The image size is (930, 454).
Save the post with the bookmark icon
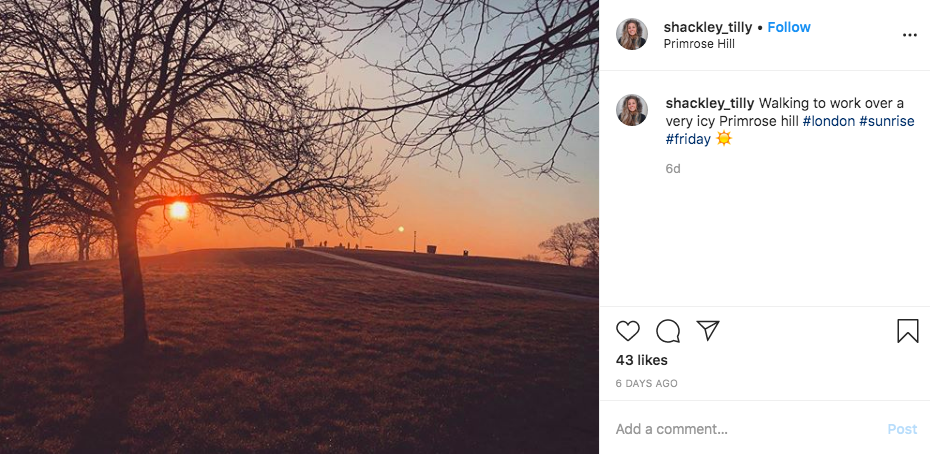pos(907,331)
